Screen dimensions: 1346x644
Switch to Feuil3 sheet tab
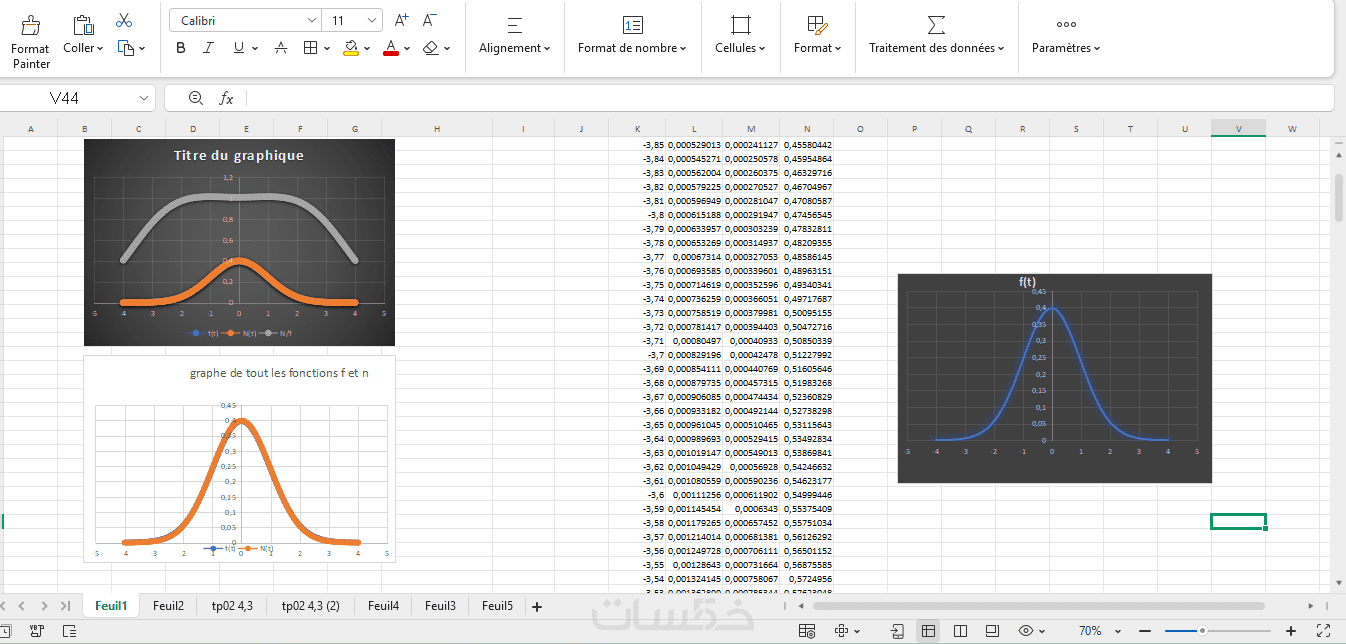[x=440, y=605]
